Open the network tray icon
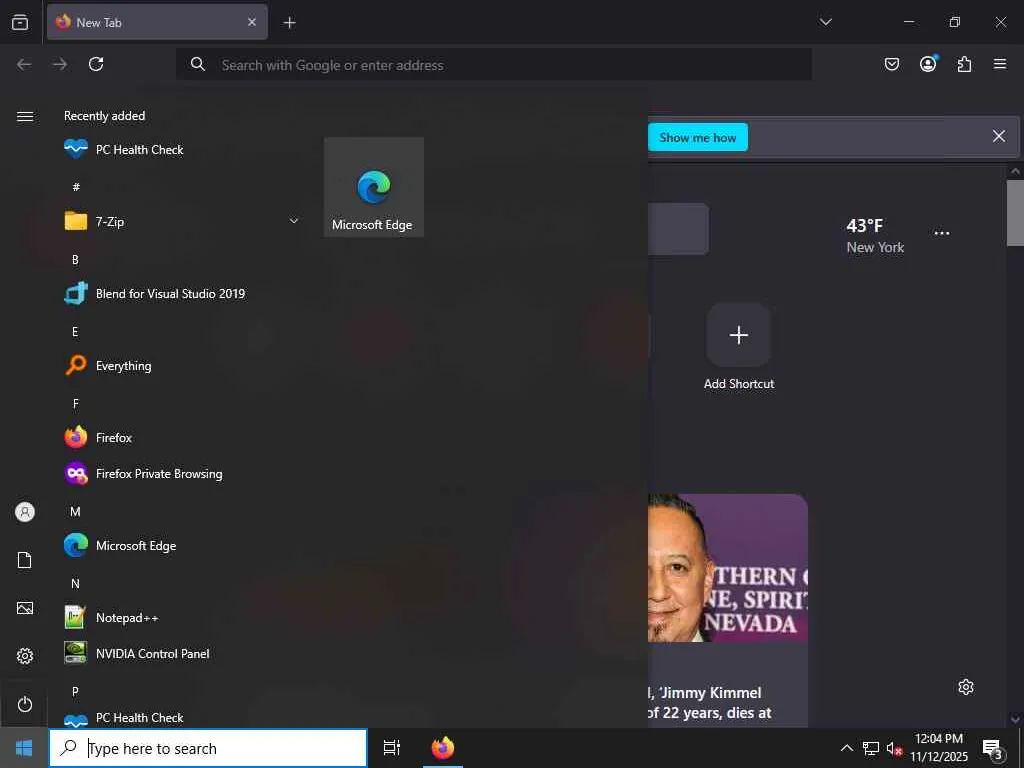The image size is (1024, 768). pyautogui.click(x=871, y=748)
